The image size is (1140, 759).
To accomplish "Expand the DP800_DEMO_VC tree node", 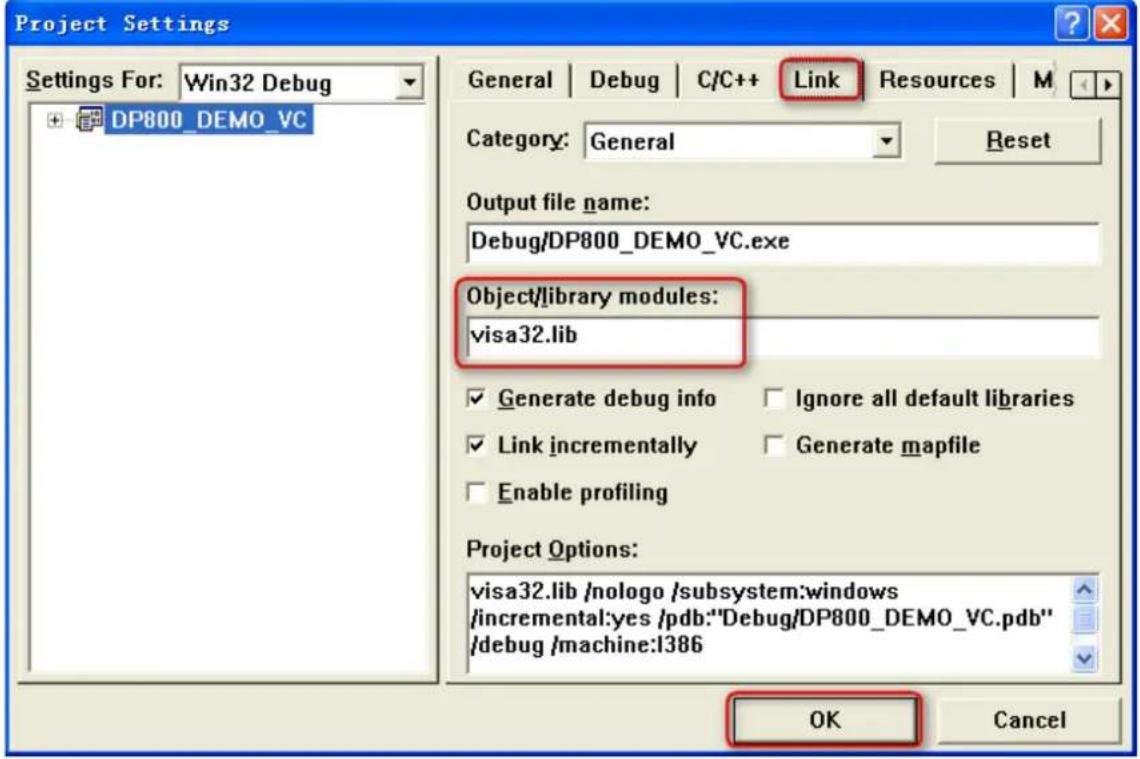I will click(x=55, y=120).
